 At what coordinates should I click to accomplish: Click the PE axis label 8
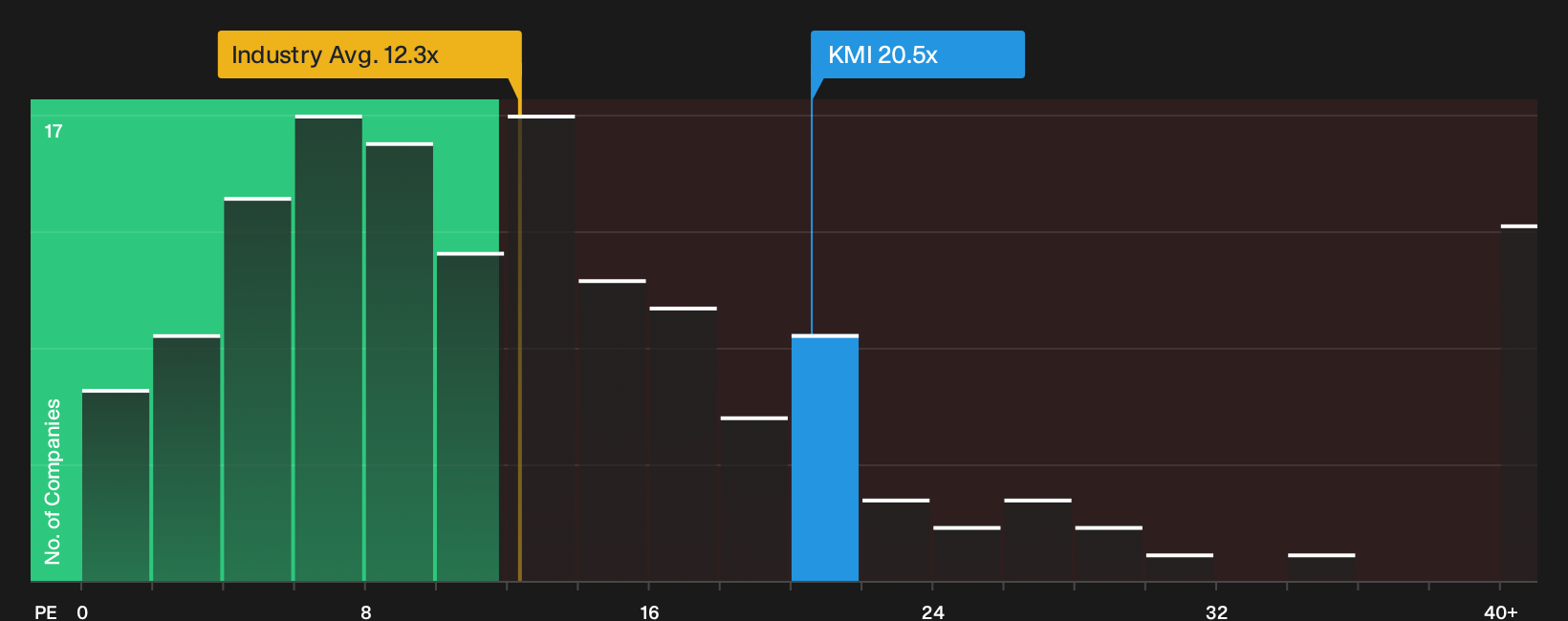click(365, 611)
